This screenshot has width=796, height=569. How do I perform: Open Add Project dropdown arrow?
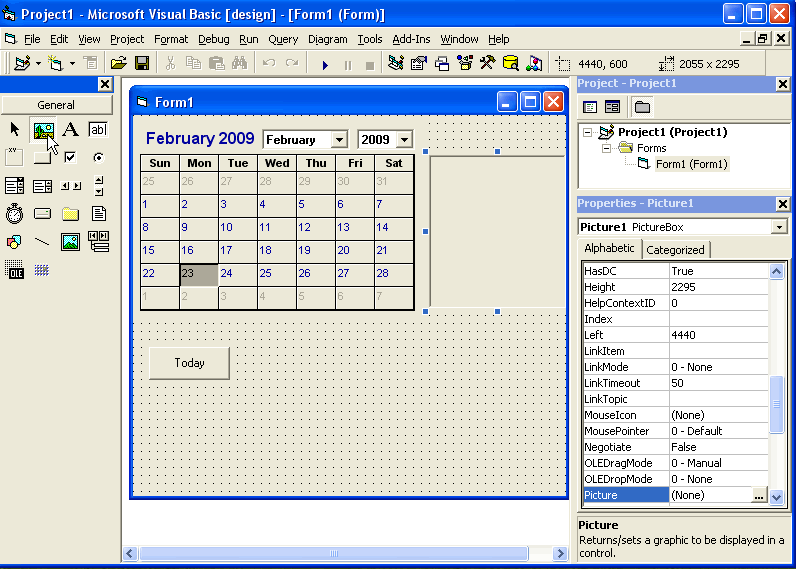pyautogui.click(x=38, y=64)
